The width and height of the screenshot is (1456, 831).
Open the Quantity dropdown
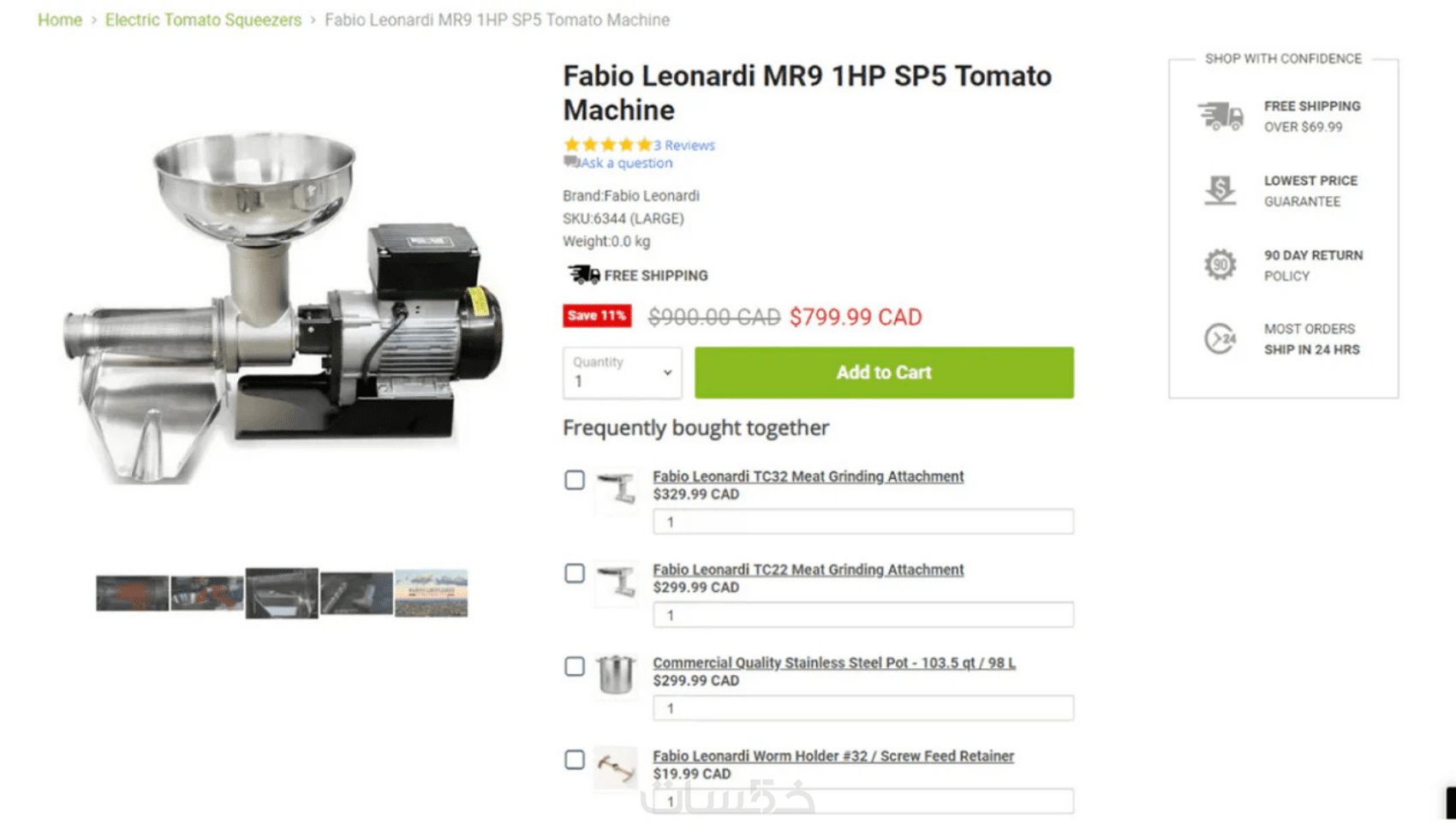click(x=623, y=373)
